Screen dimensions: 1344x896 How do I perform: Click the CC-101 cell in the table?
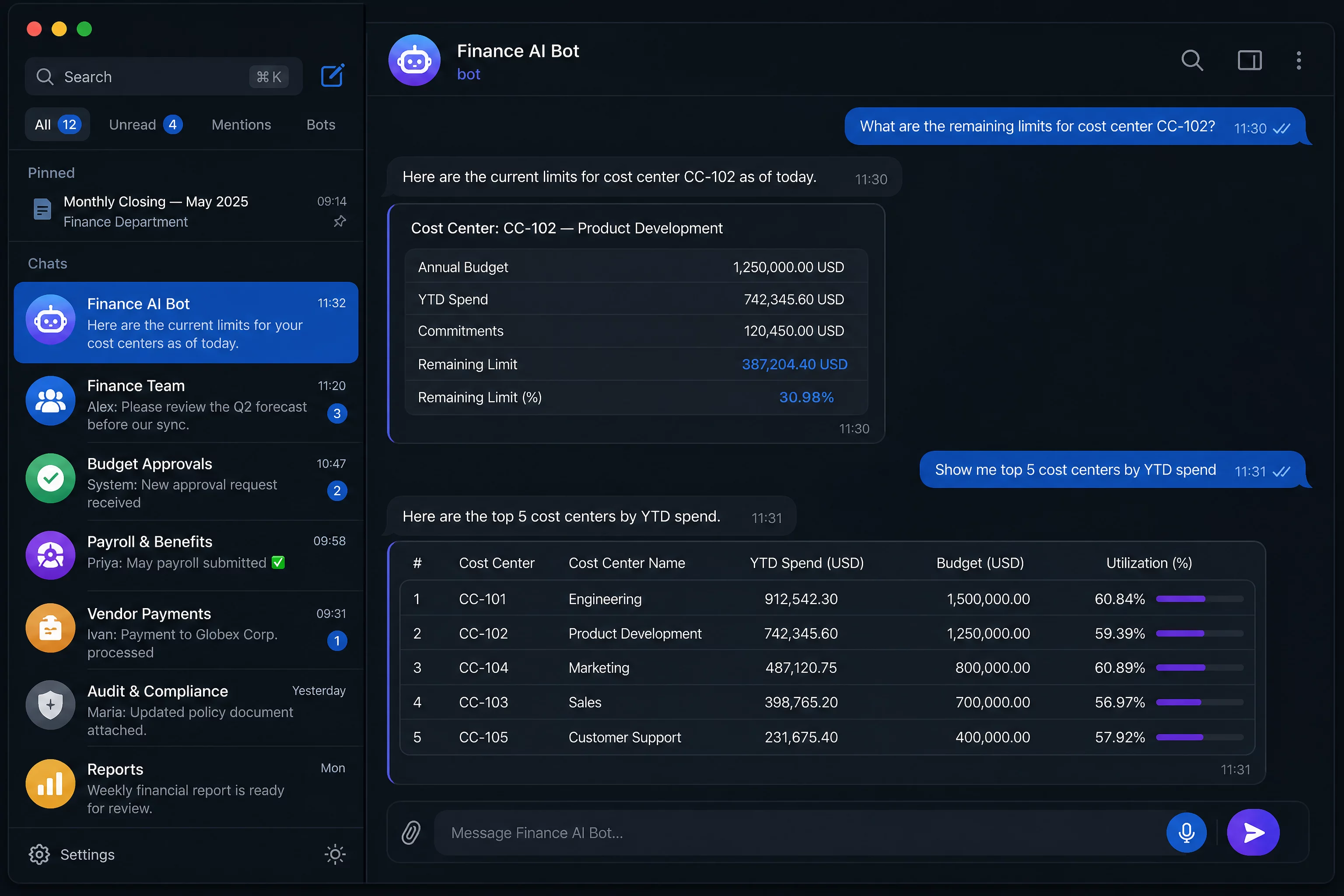(x=482, y=599)
